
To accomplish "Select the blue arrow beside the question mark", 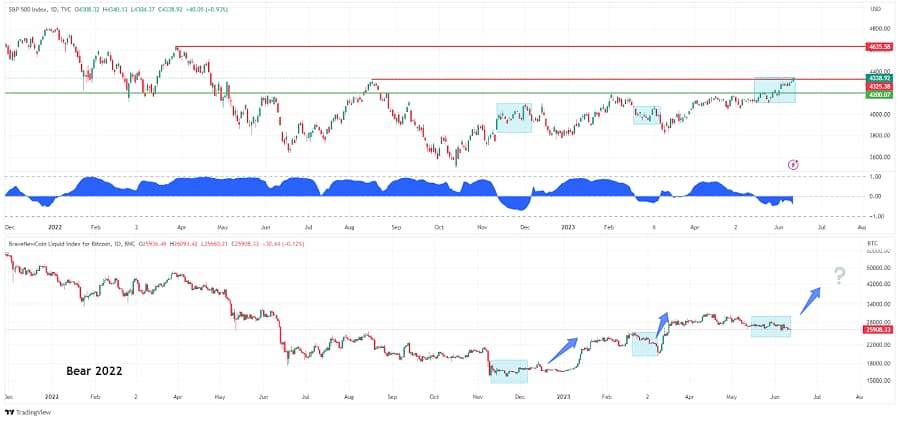I will coord(810,300).
